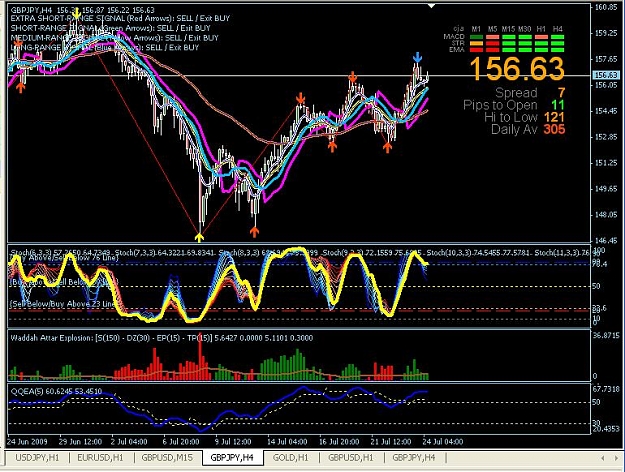
Task: Click the Daily Av 305 readout
Action: [528, 129]
